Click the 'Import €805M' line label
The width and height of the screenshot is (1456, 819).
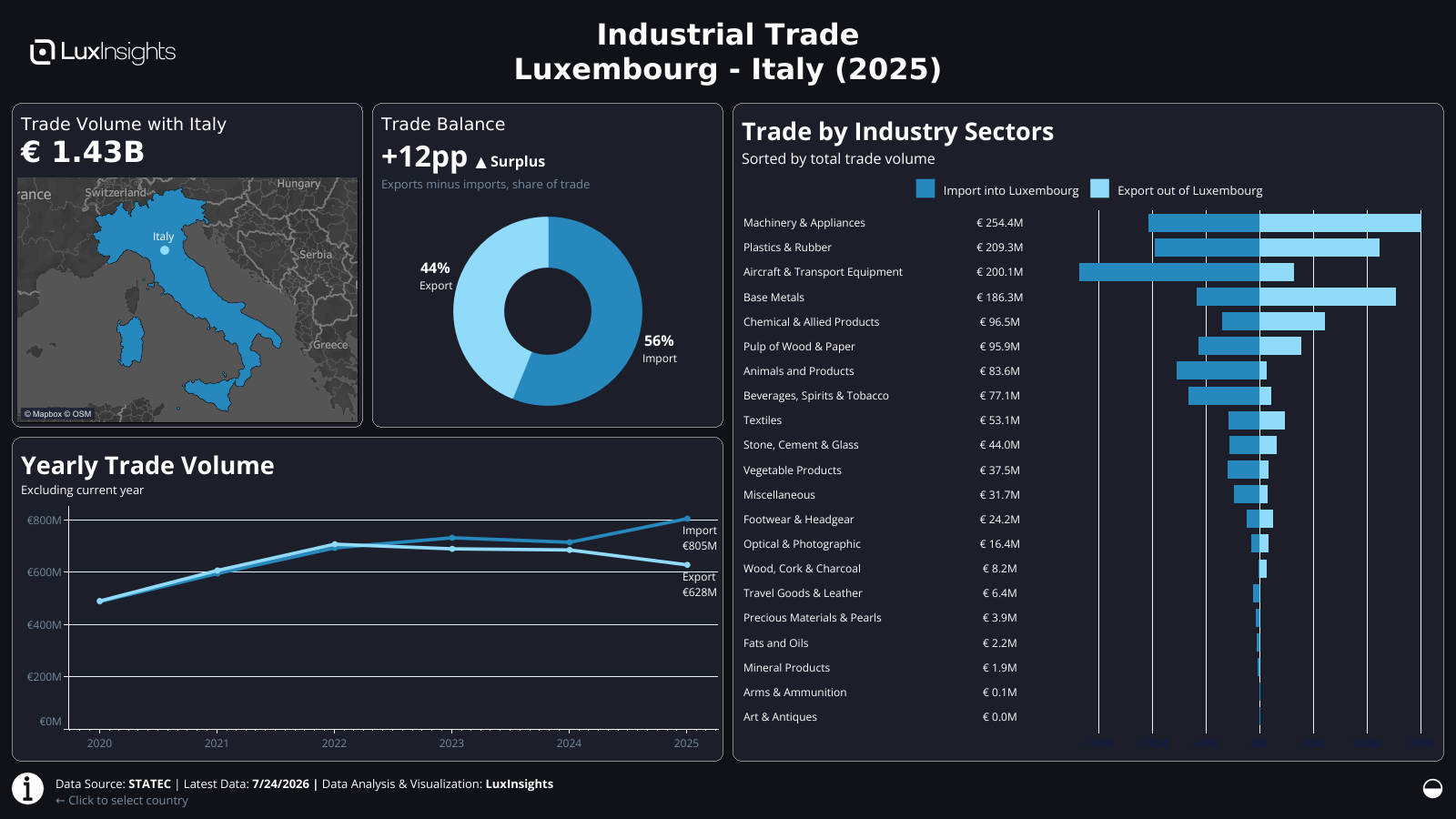700,539
